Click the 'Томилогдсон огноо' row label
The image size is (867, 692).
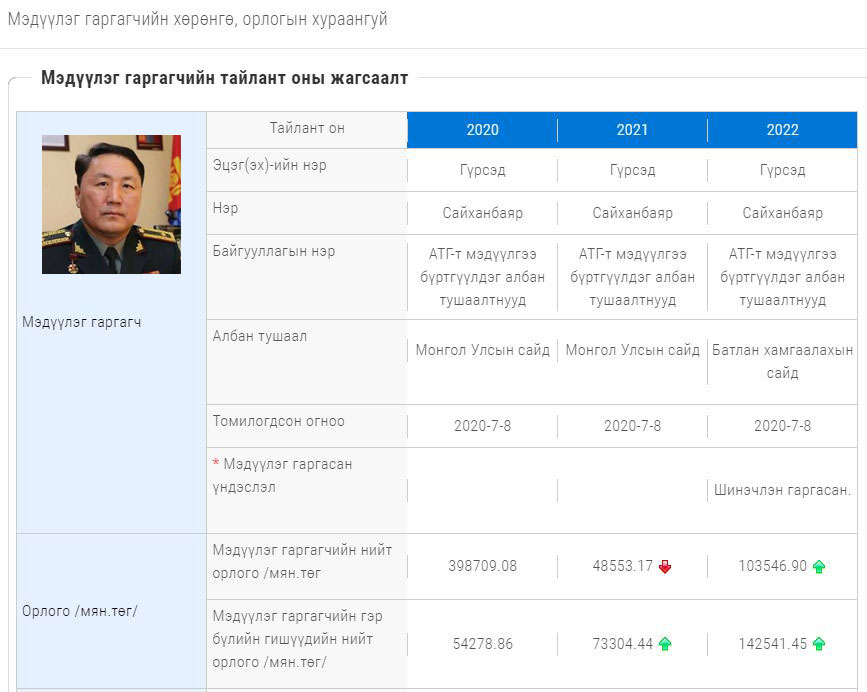(279, 421)
